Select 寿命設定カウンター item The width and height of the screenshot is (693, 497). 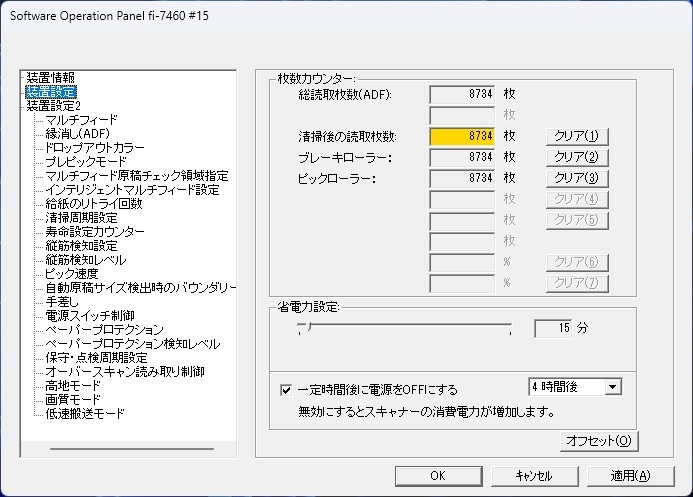point(94,231)
